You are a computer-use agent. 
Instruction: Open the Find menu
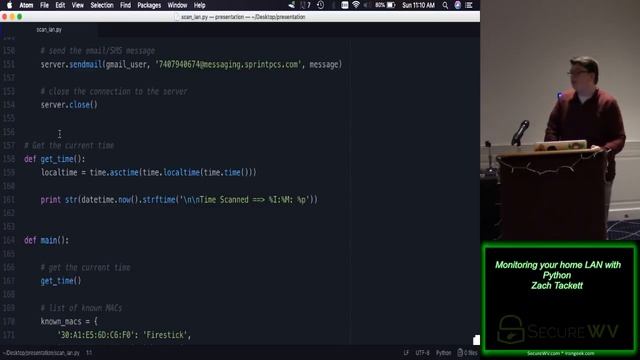125,5
